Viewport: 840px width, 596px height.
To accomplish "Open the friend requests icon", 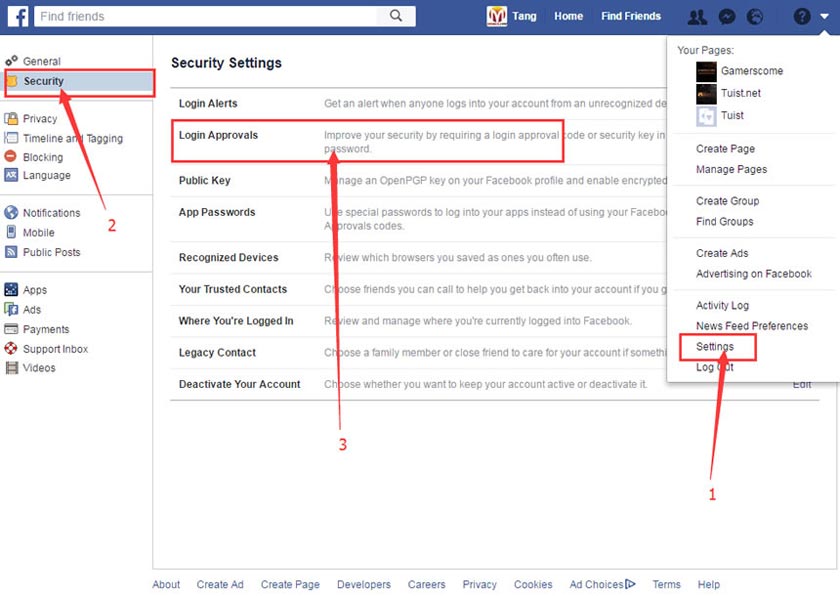I will [x=697, y=17].
